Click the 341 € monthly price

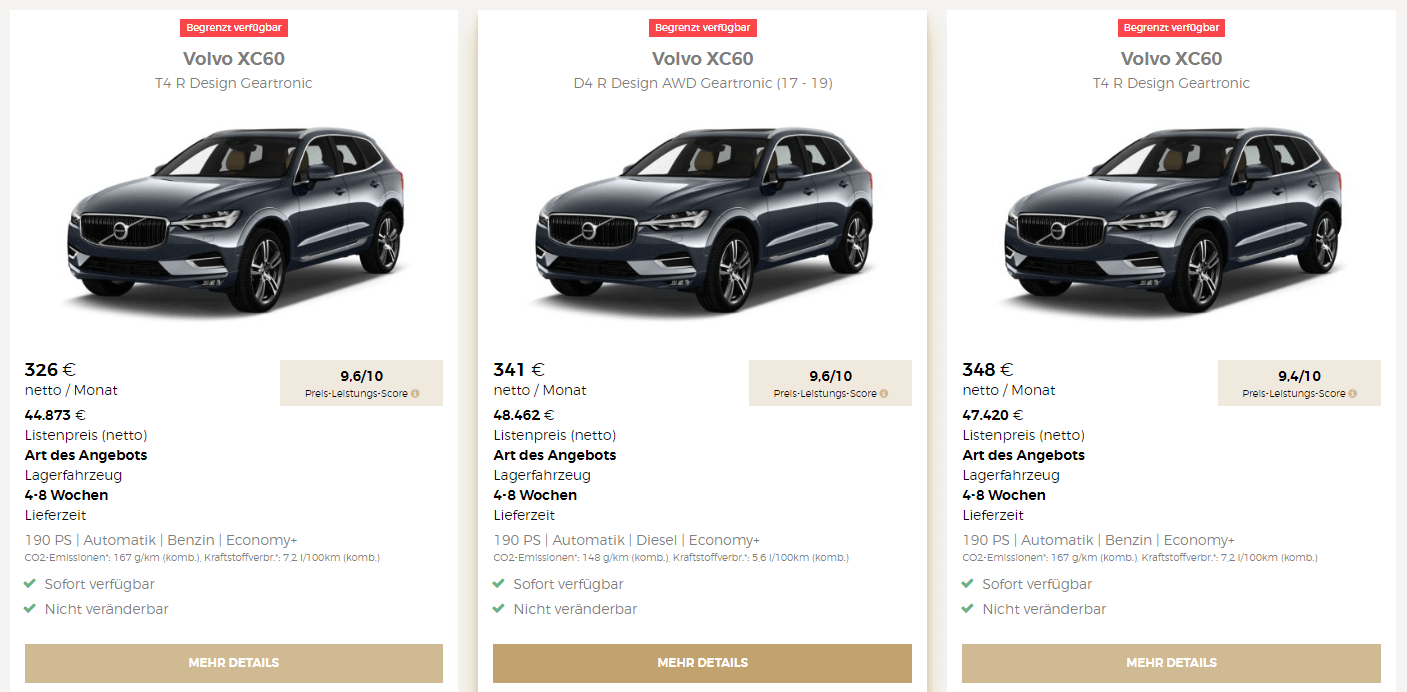point(519,370)
